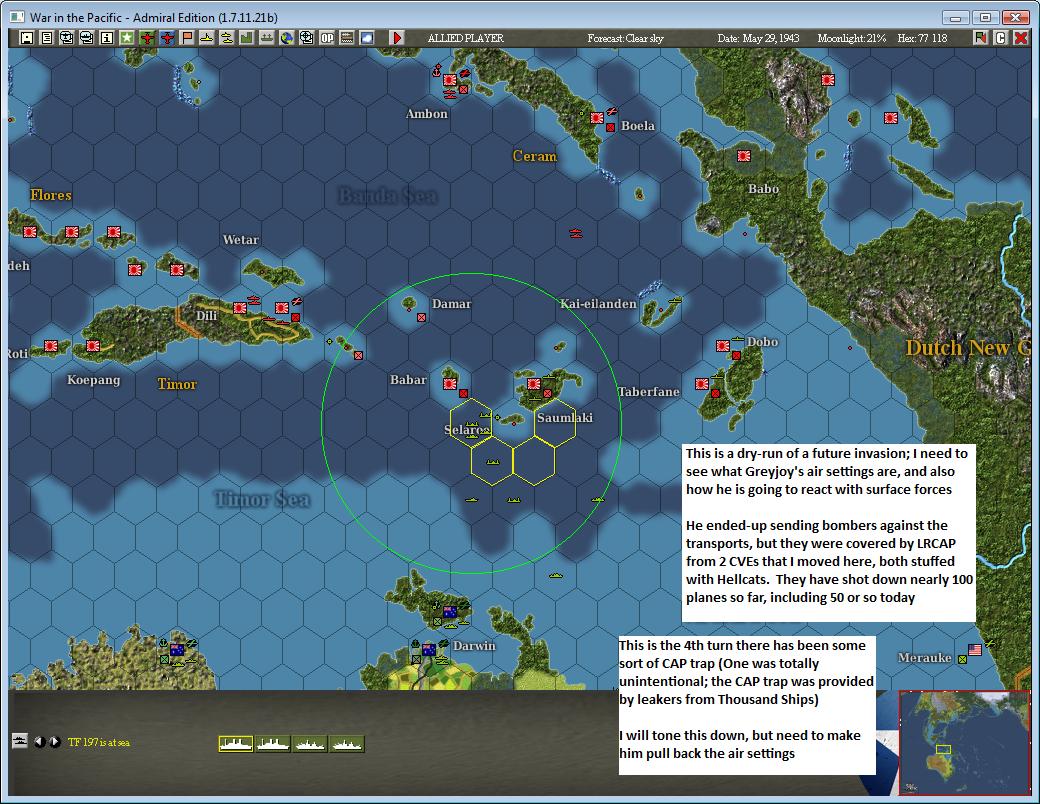Image resolution: width=1040 pixels, height=804 pixels.
Task: Click the red end-turn arrow button
Action: pos(397,38)
